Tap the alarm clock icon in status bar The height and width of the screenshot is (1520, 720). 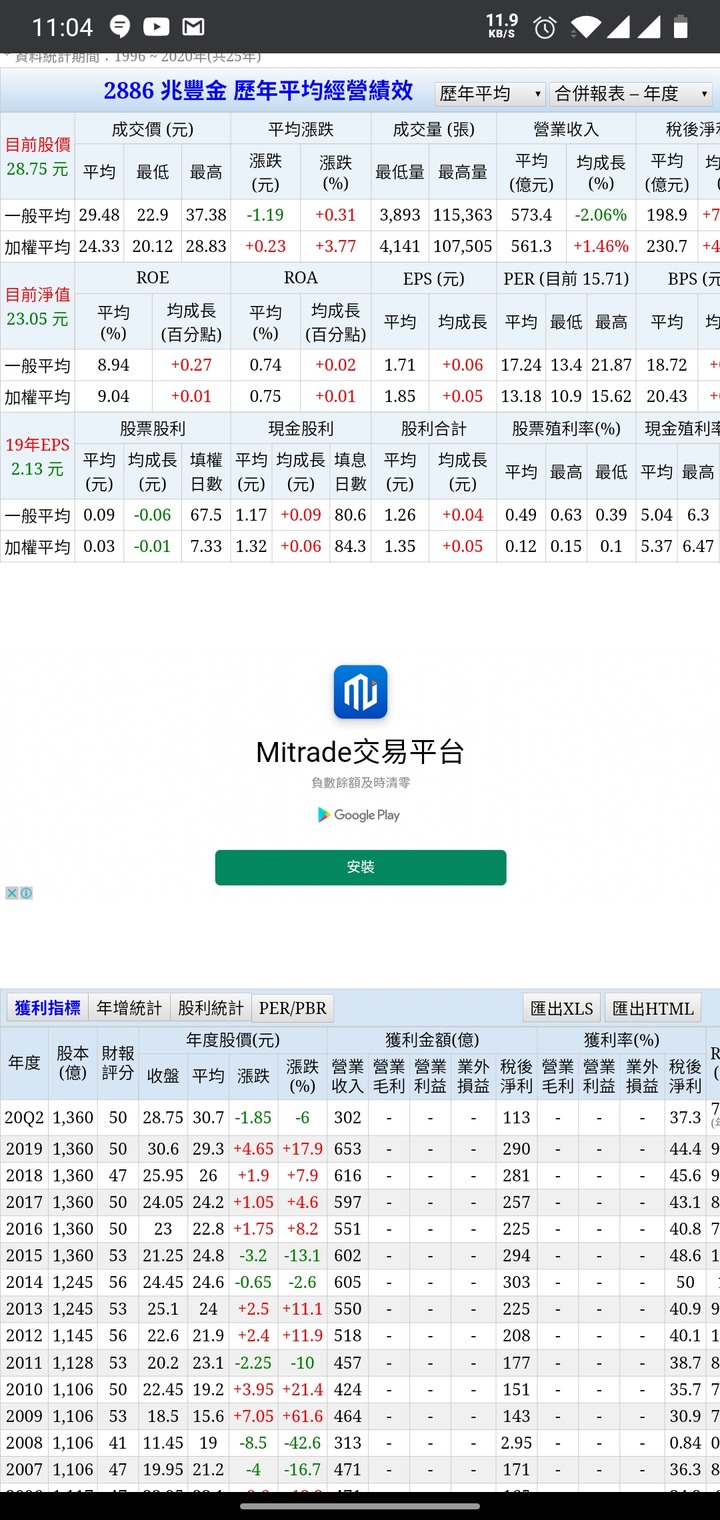(545, 27)
